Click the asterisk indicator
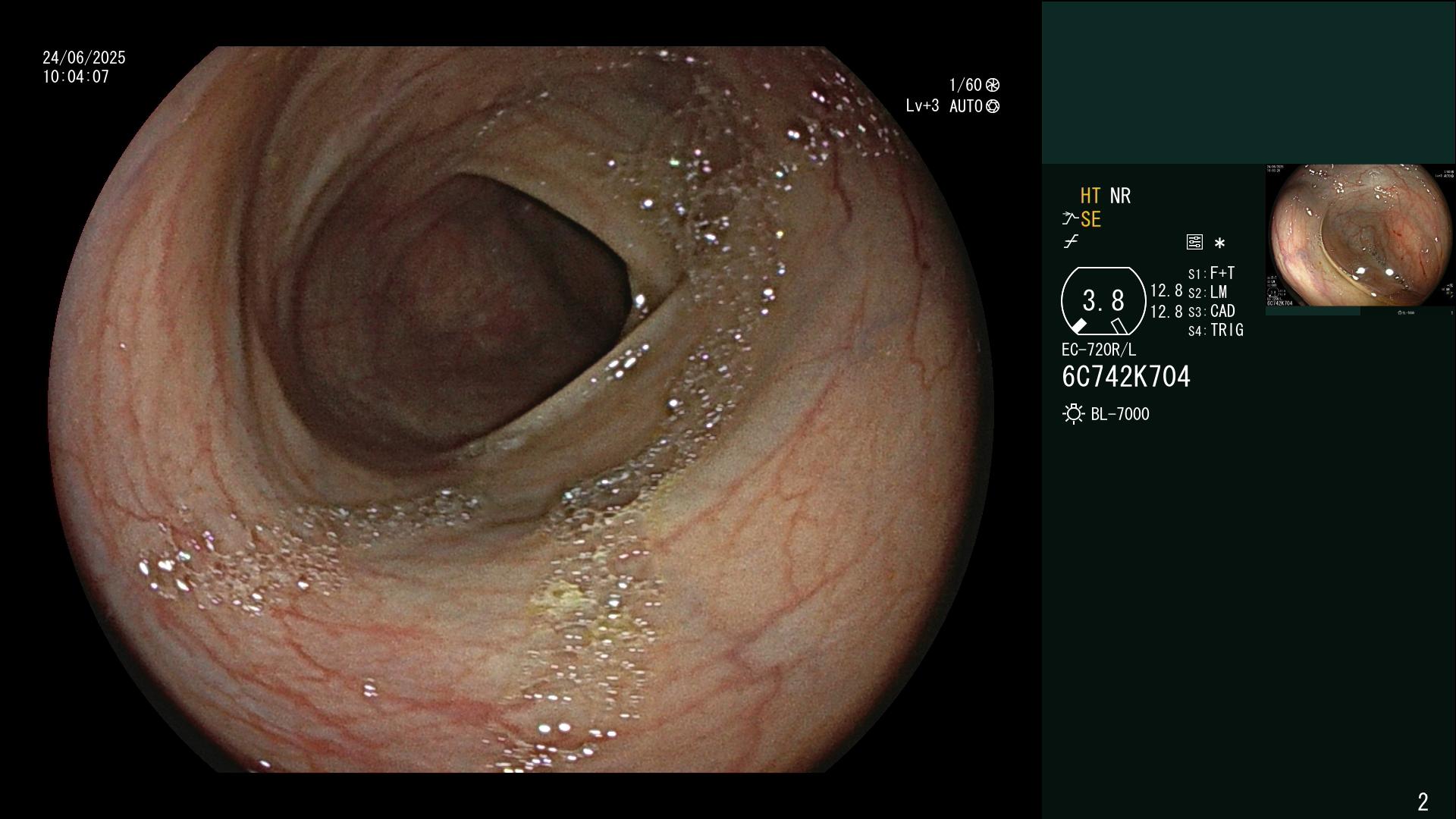The image size is (1456, 819). coord(1219,243)
